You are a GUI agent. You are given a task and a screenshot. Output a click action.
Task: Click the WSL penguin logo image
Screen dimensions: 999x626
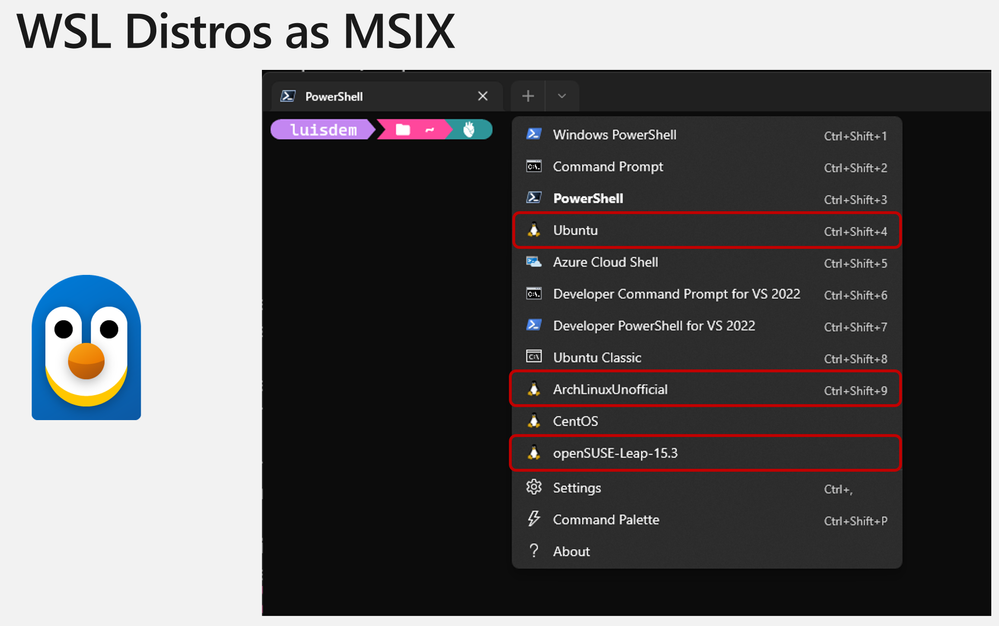(87, 347)
